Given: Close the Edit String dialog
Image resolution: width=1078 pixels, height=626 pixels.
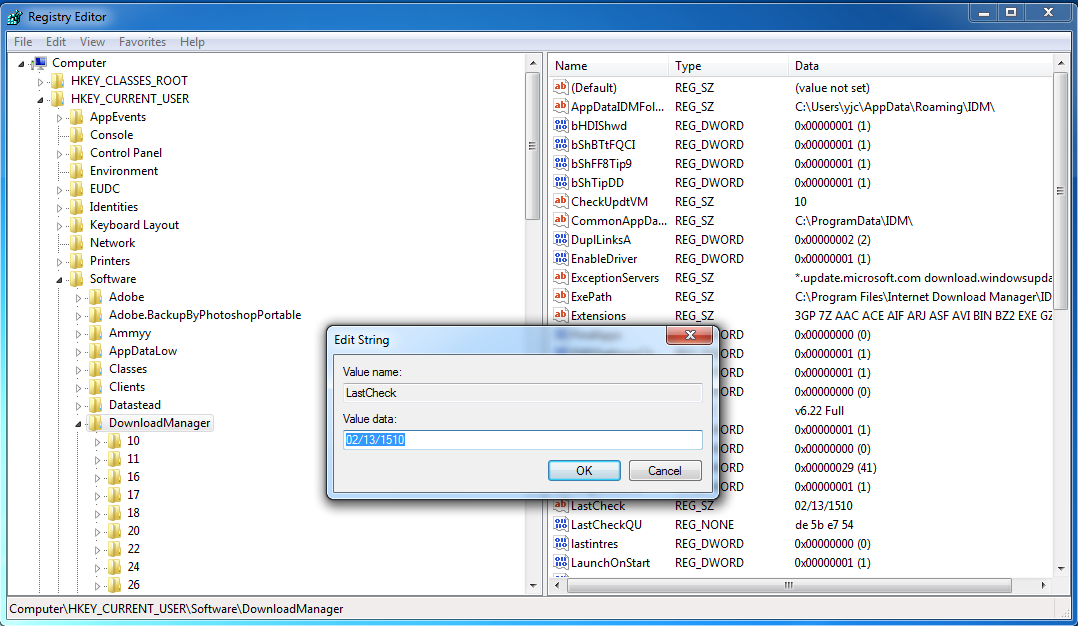Looking at the screenshot, I should point(690,335).
